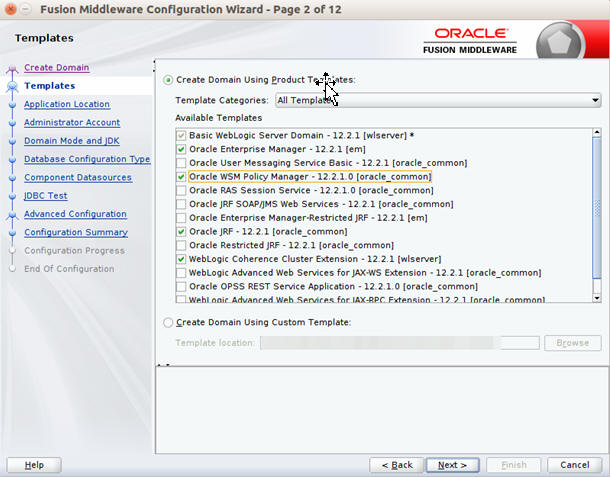The width and height of the screenshot is (610, 477).
Task: Click the templates list scroll down arrow
Action: pyautogui.click(x=597, y=298)
